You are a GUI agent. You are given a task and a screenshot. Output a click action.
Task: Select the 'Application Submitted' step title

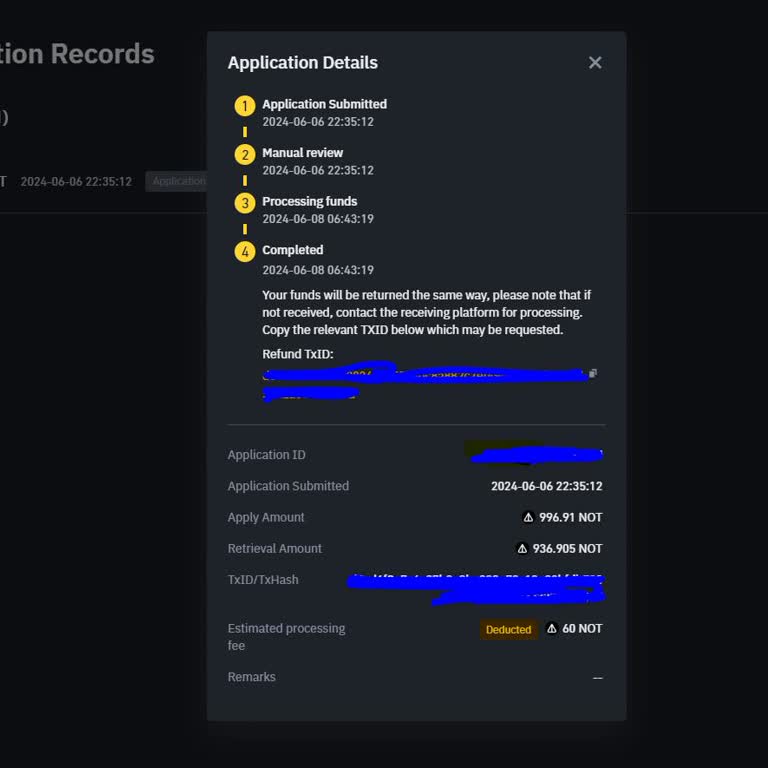324,104
